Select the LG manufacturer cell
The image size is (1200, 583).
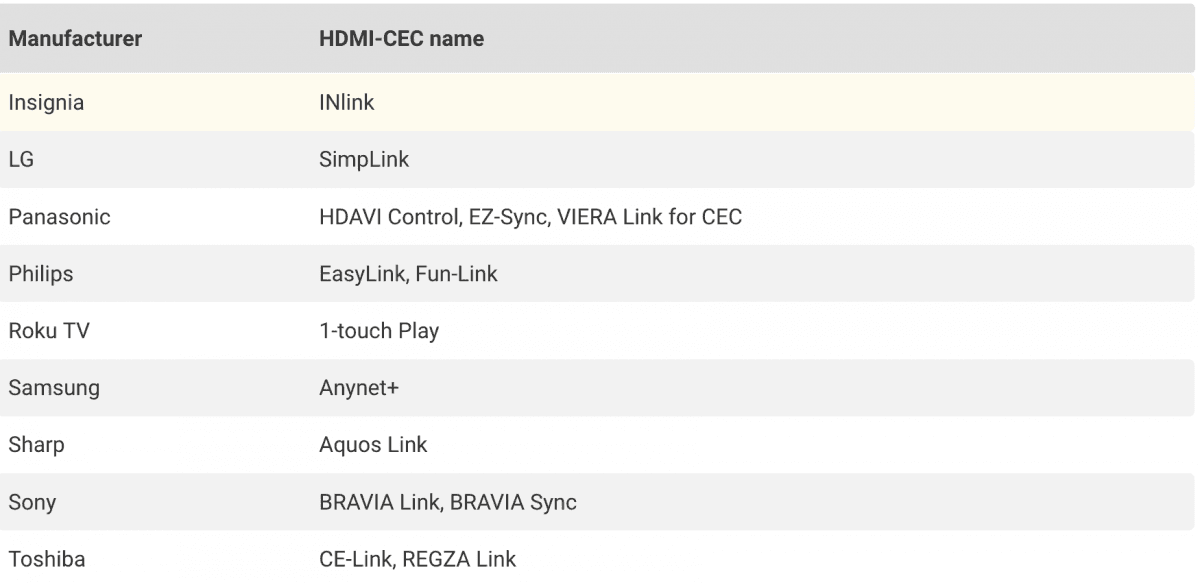pyautogui.click(x=22, y=159)
